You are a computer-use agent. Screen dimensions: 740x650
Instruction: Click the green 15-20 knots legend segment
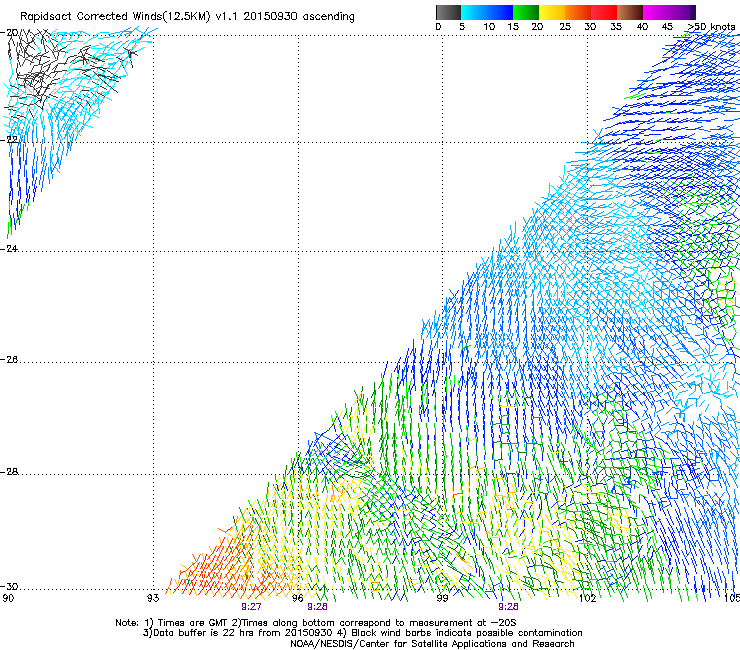pos(526,12)
